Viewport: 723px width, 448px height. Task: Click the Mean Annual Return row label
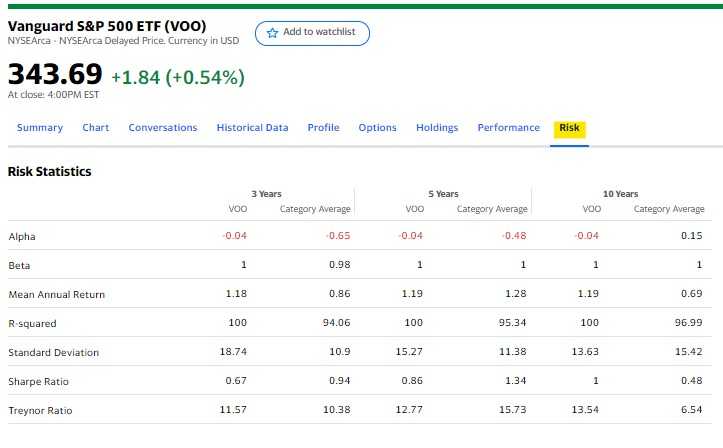click(x=57, y=295)
